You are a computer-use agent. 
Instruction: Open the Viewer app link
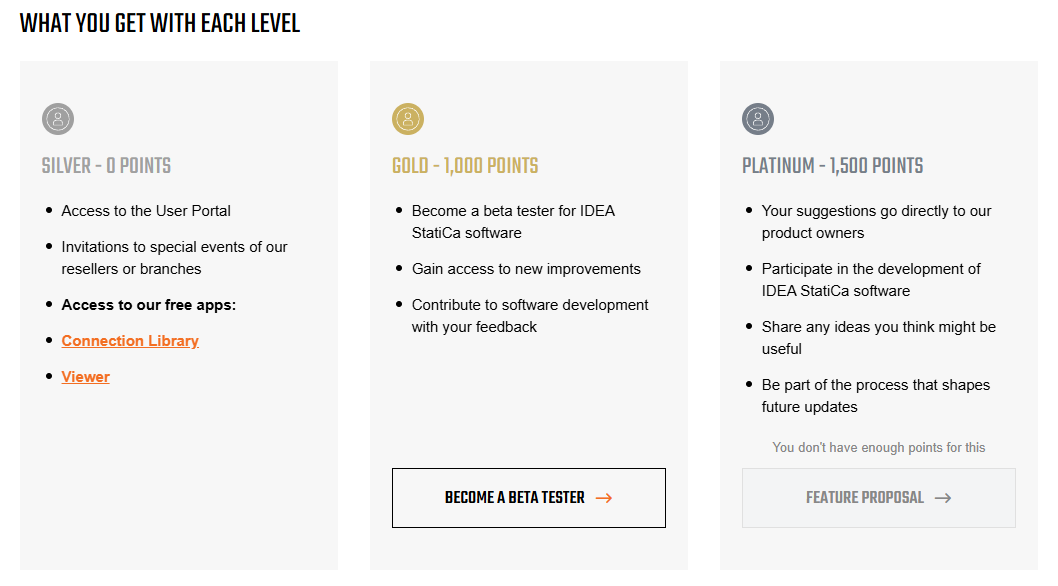pos(86,377)
